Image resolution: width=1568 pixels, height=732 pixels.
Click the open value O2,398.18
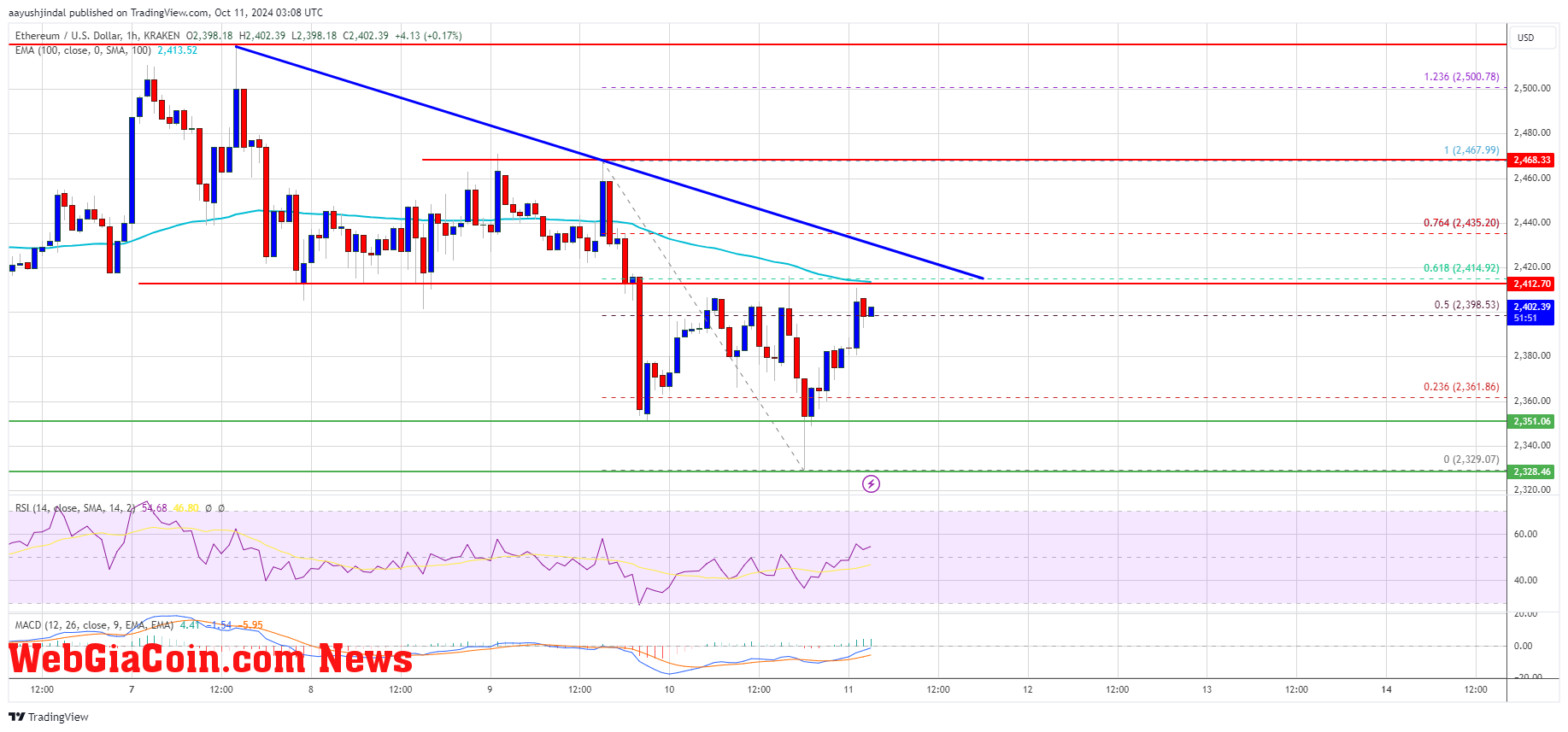(209, 36)
